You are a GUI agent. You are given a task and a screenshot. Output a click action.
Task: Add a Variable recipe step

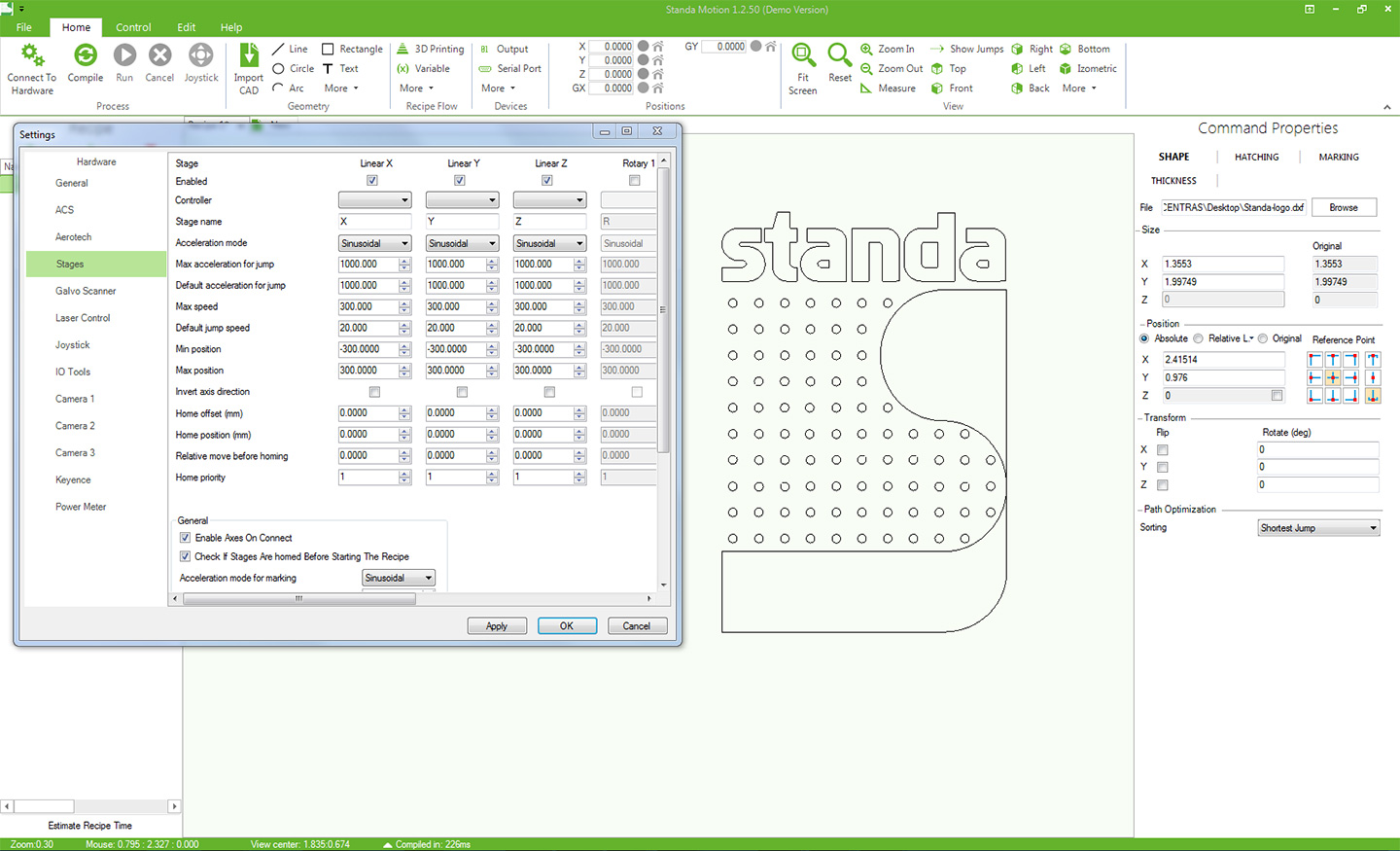[x=423, y=68]
